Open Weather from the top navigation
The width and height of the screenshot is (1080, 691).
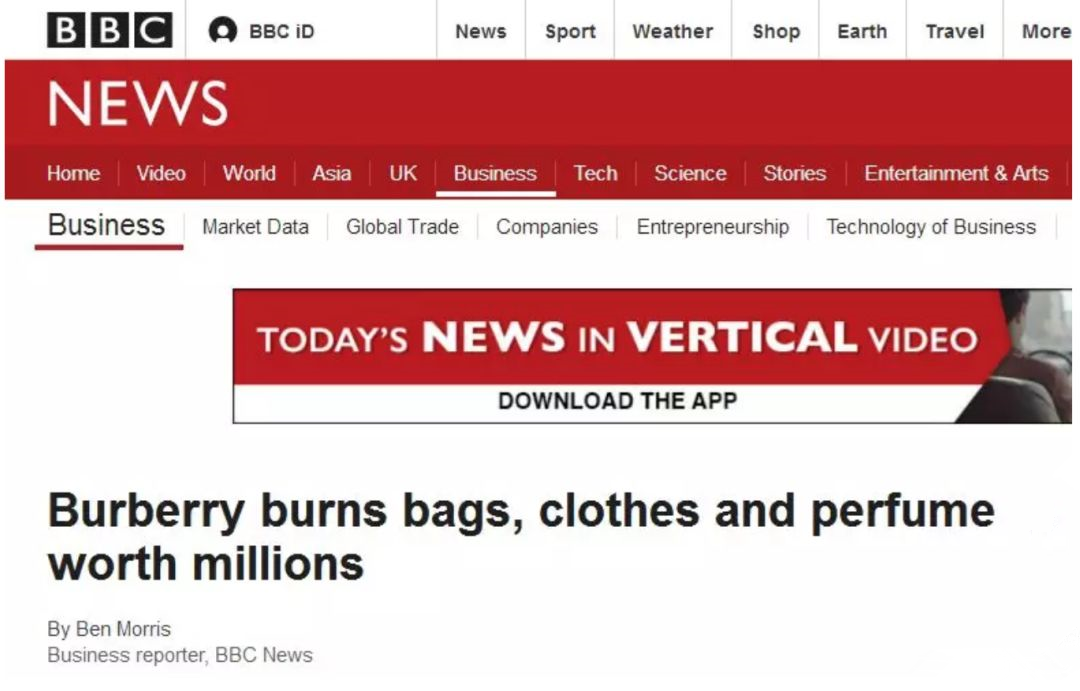click(x=672, y=32)
